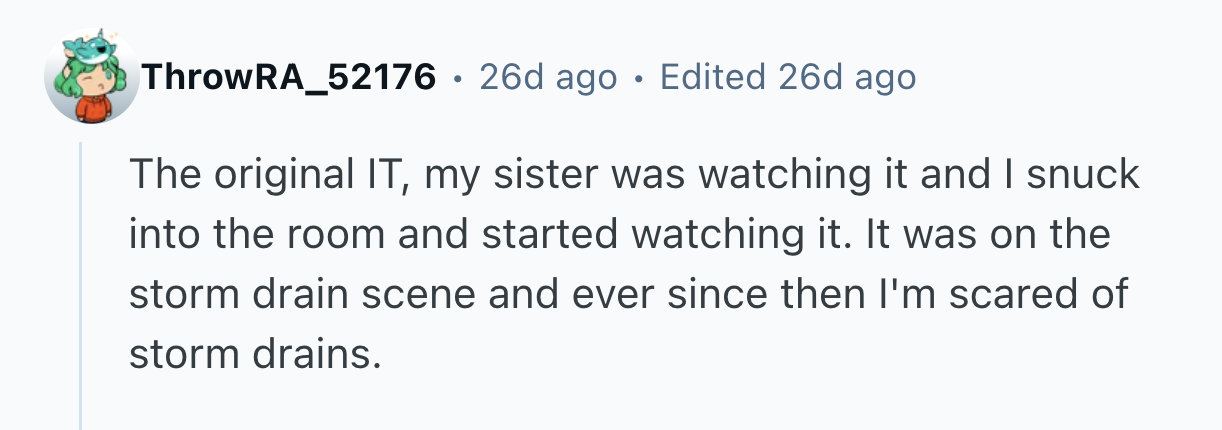The image size is (1222, 430).
Task: Click the dot separator before "Edited"
Action: point(639,77)
